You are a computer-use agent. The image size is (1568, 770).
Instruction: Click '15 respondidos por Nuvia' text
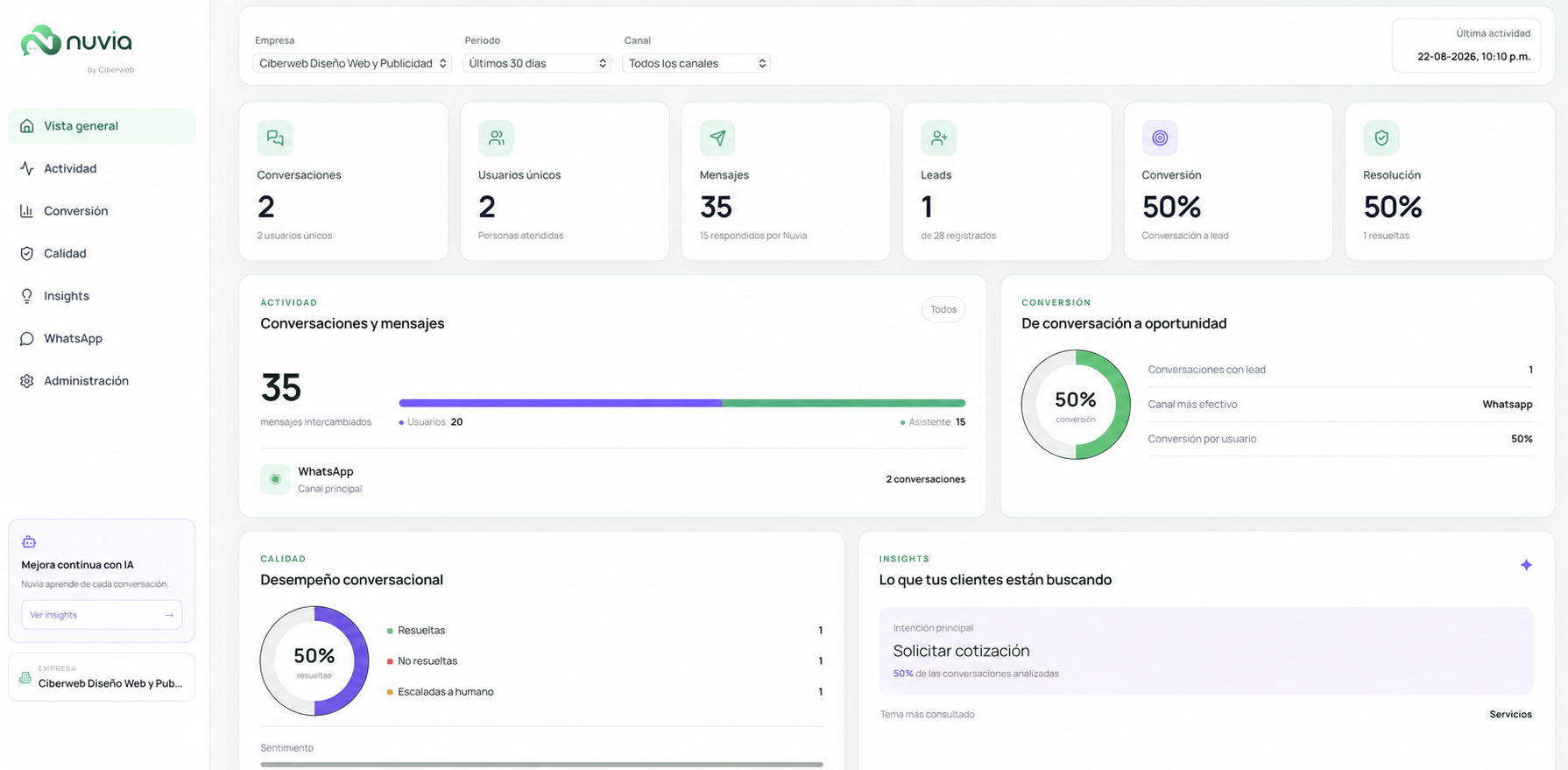[753, 236]
